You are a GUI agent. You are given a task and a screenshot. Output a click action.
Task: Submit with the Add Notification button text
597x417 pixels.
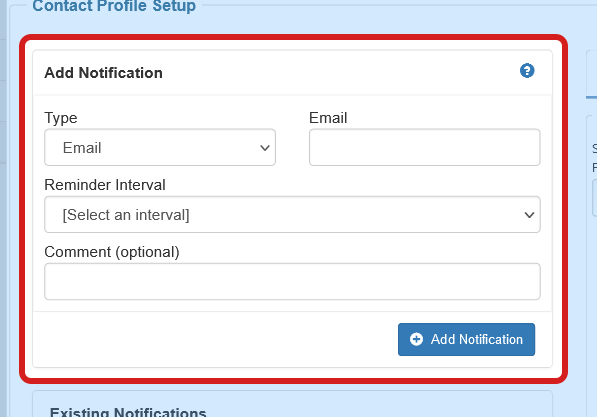[477, 339]
